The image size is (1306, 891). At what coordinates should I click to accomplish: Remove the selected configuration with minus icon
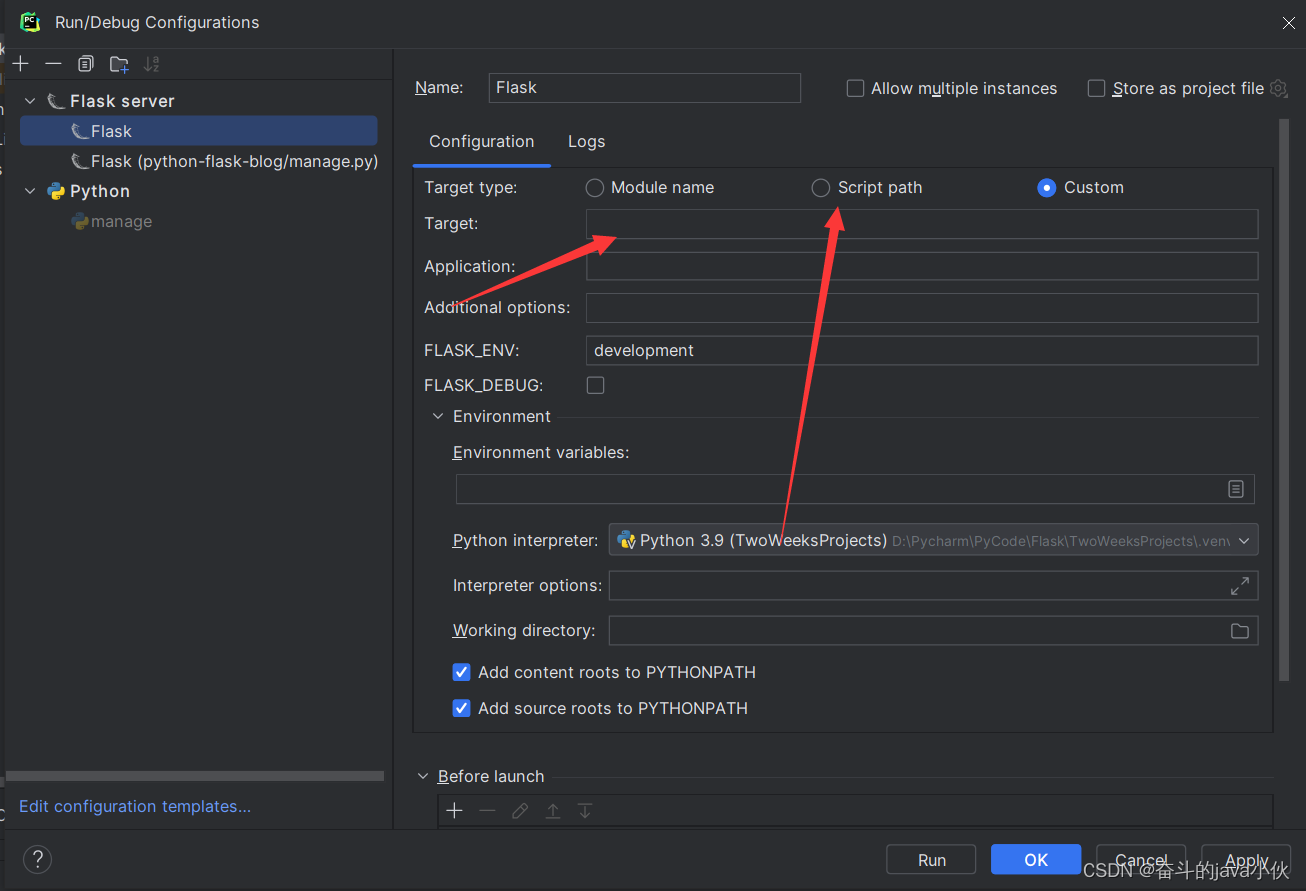coord(53,64)
